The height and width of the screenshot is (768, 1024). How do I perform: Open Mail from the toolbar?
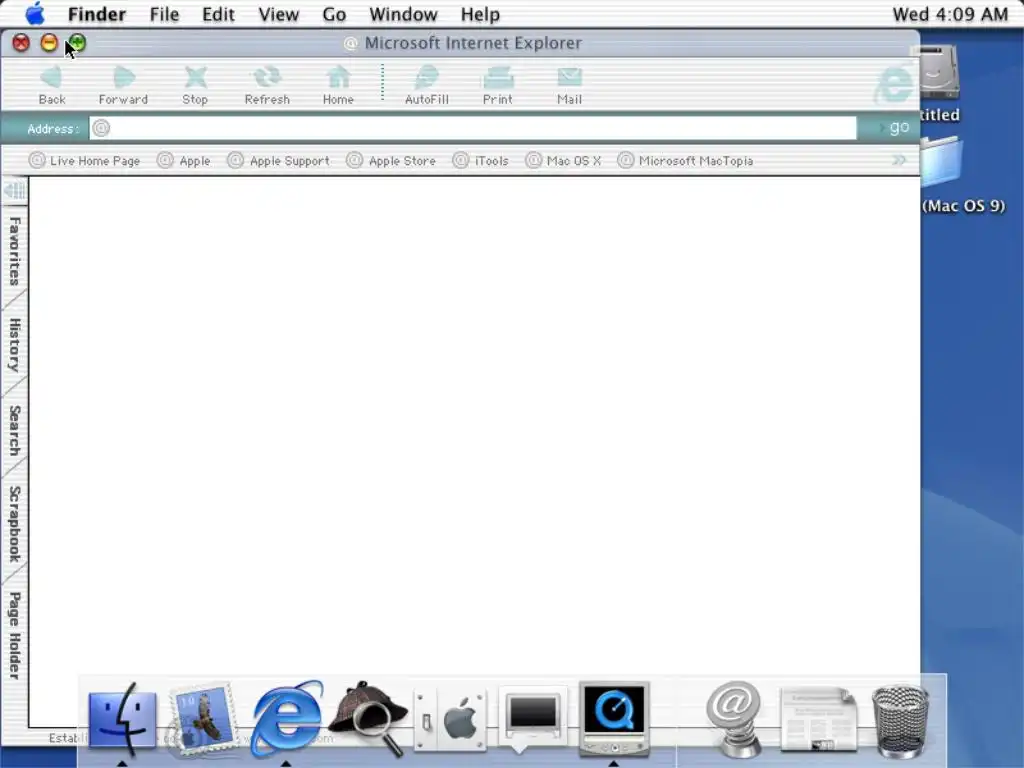coord(569,84)
